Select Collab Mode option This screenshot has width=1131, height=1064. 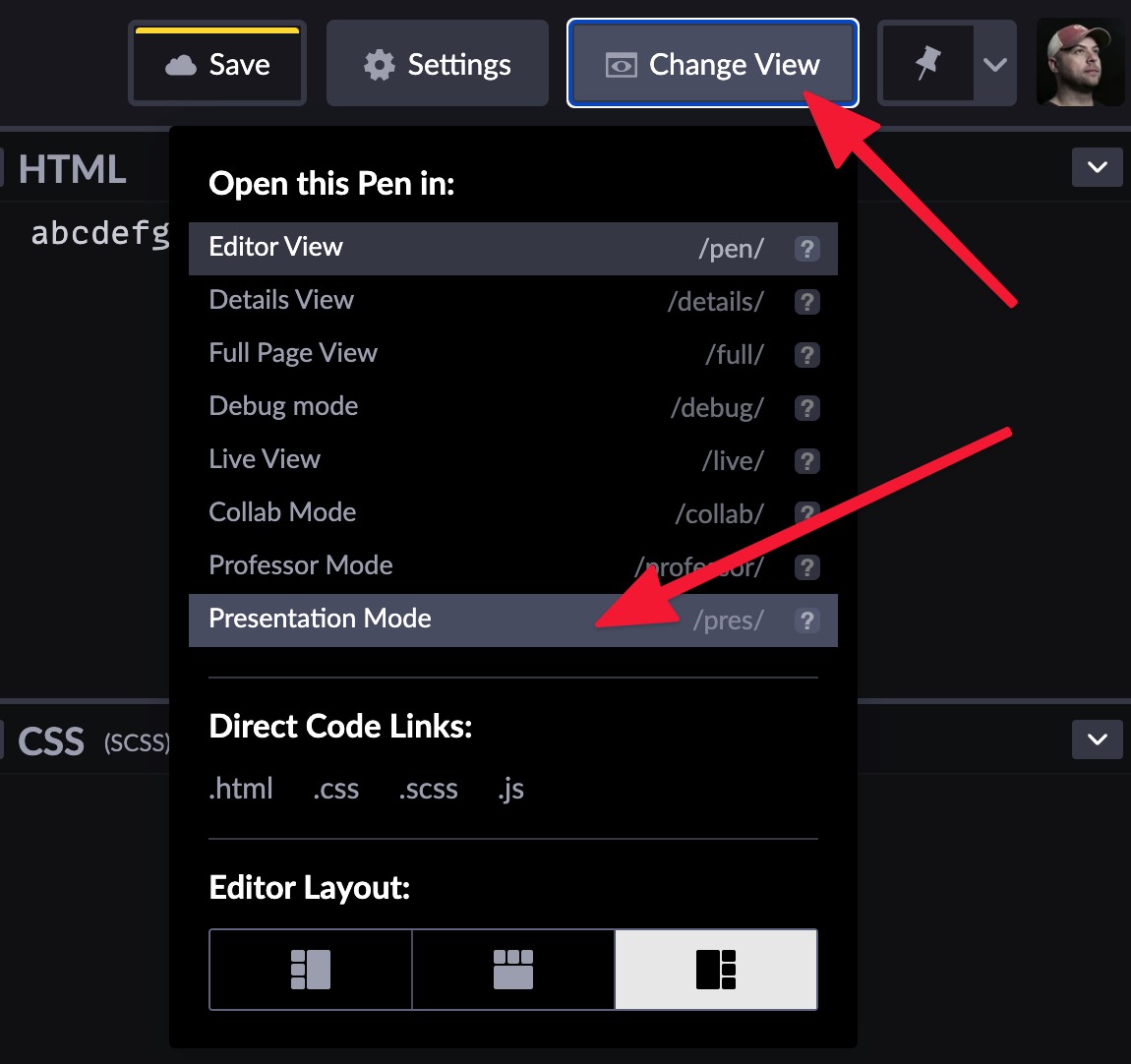point(512,513)
